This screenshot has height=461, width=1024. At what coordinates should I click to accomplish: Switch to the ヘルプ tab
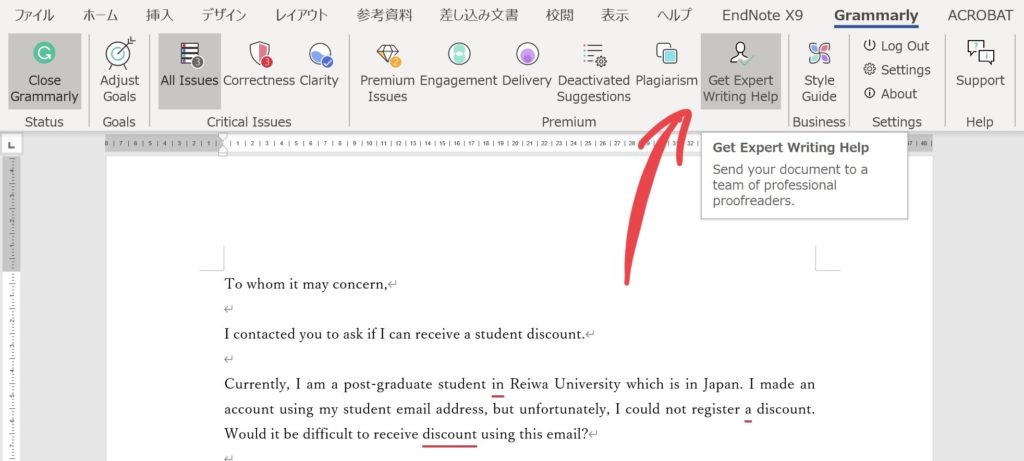(674, 16)
